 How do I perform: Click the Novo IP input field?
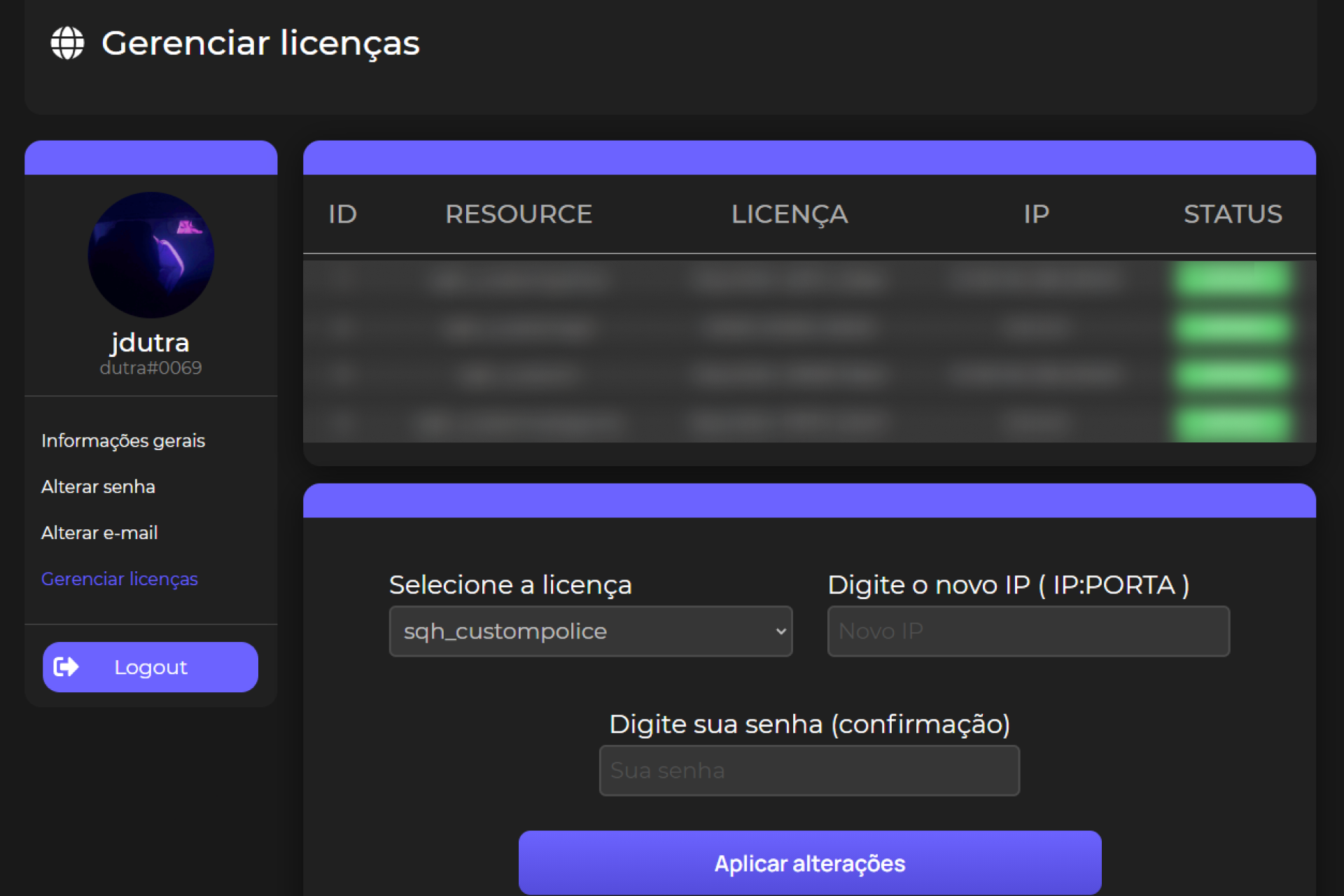tap(1028, 631)
